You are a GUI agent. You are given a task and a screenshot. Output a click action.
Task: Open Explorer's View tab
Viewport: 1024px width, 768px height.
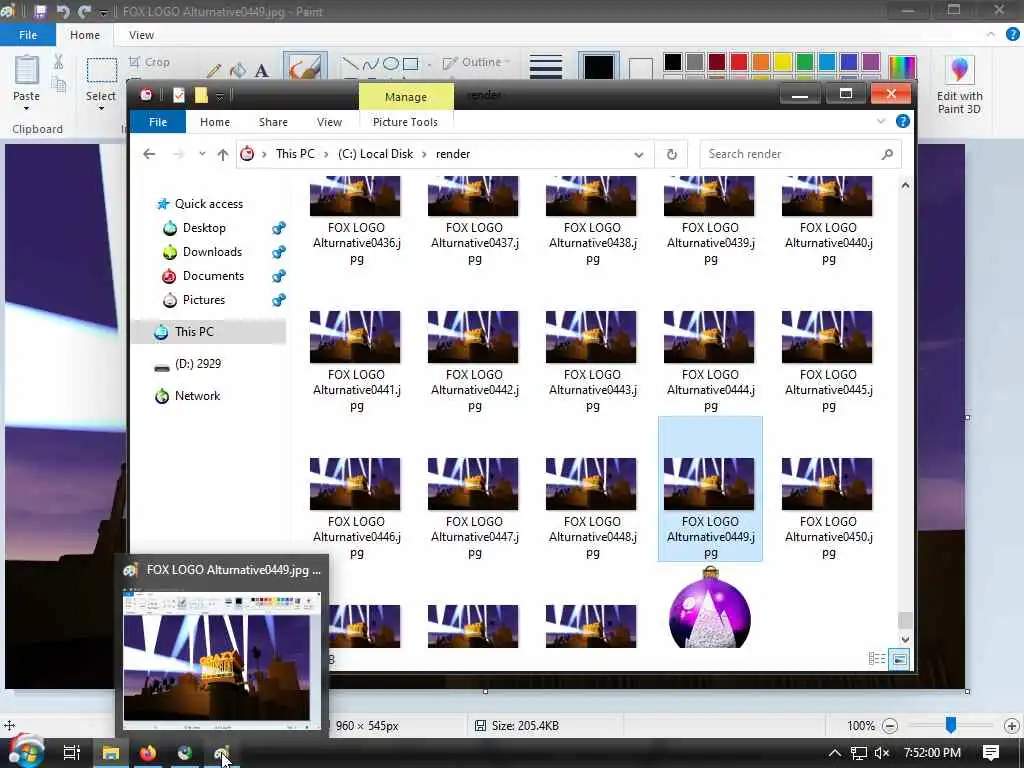[x=329, y=122]
